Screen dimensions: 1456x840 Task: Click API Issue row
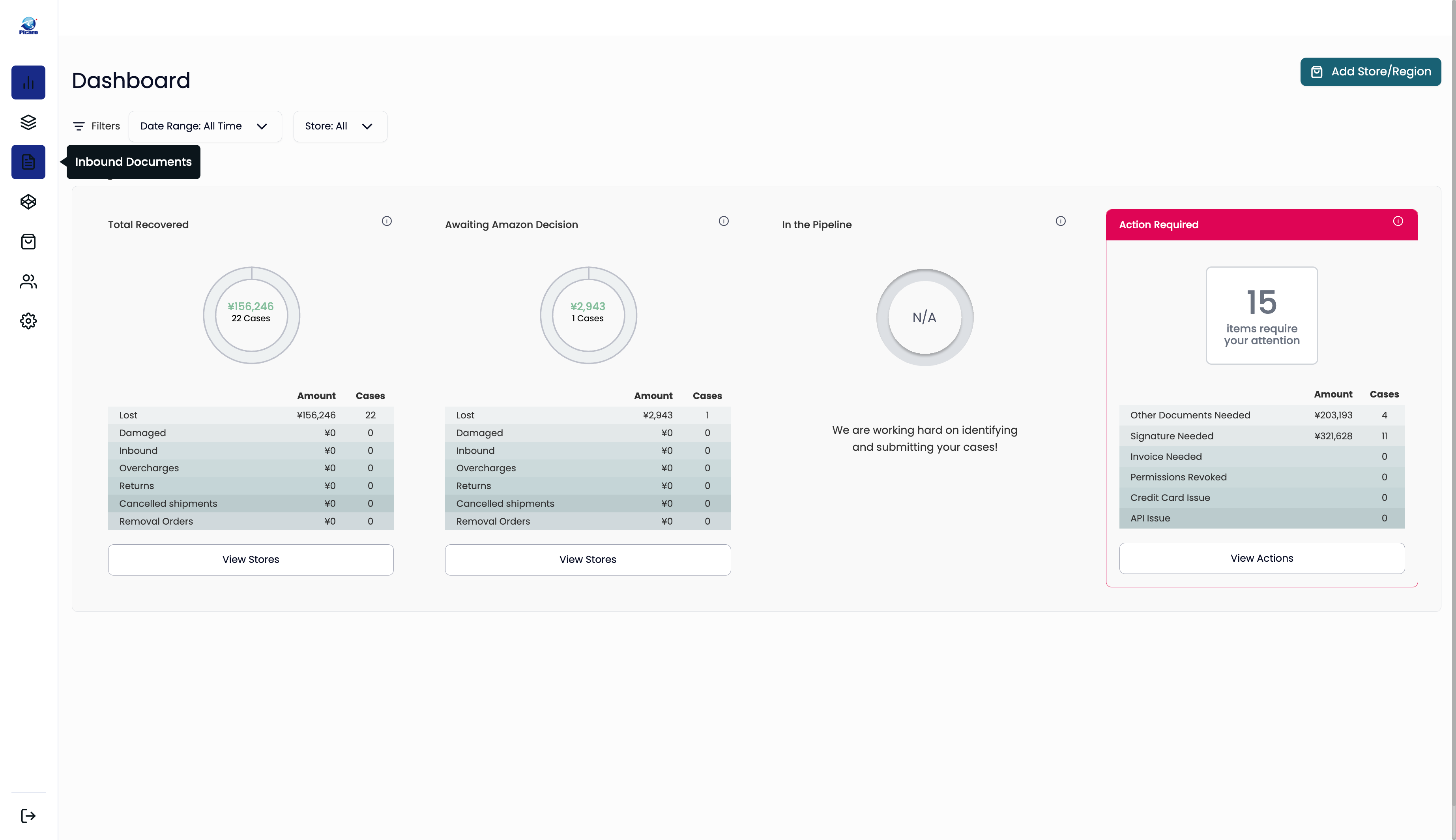click(x=1262, y=519)
